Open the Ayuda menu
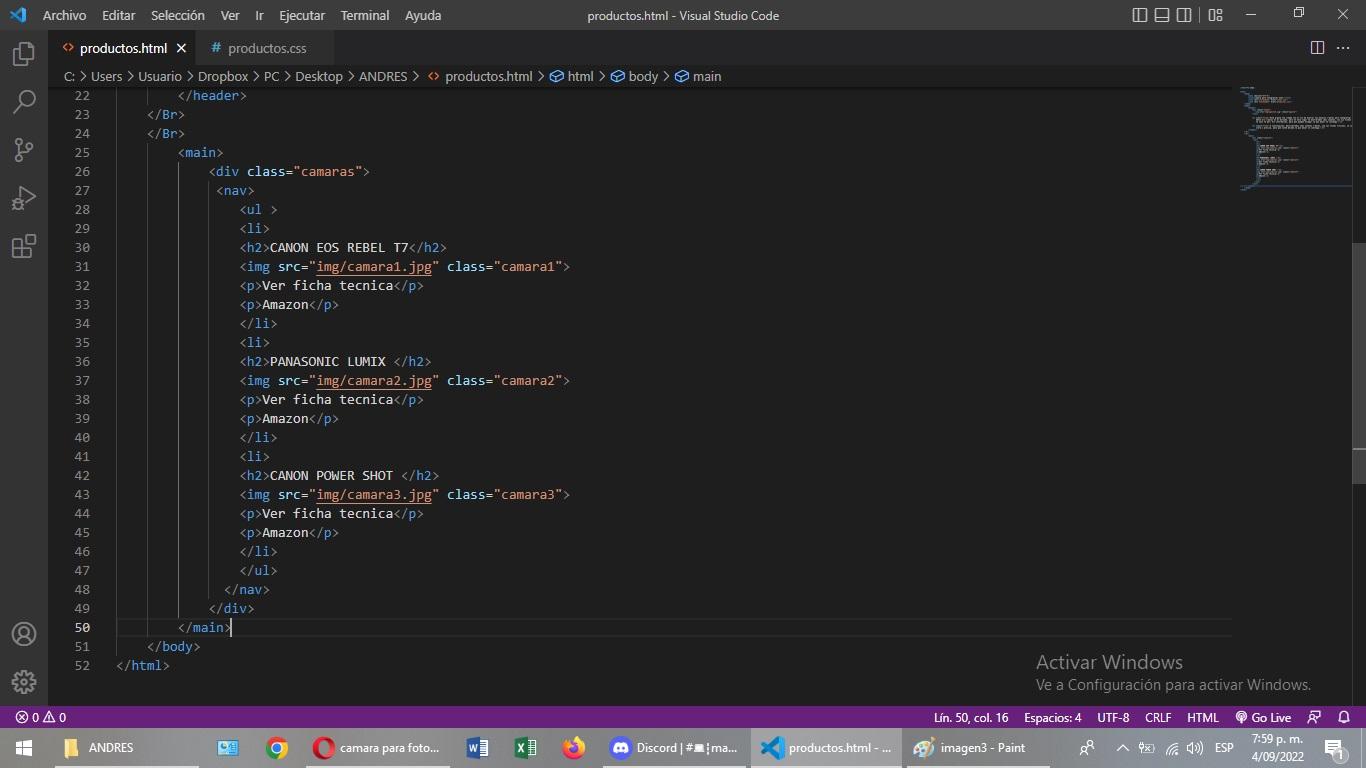The height and width of the screenshot is (768, 1366). [x=423, y=15]
